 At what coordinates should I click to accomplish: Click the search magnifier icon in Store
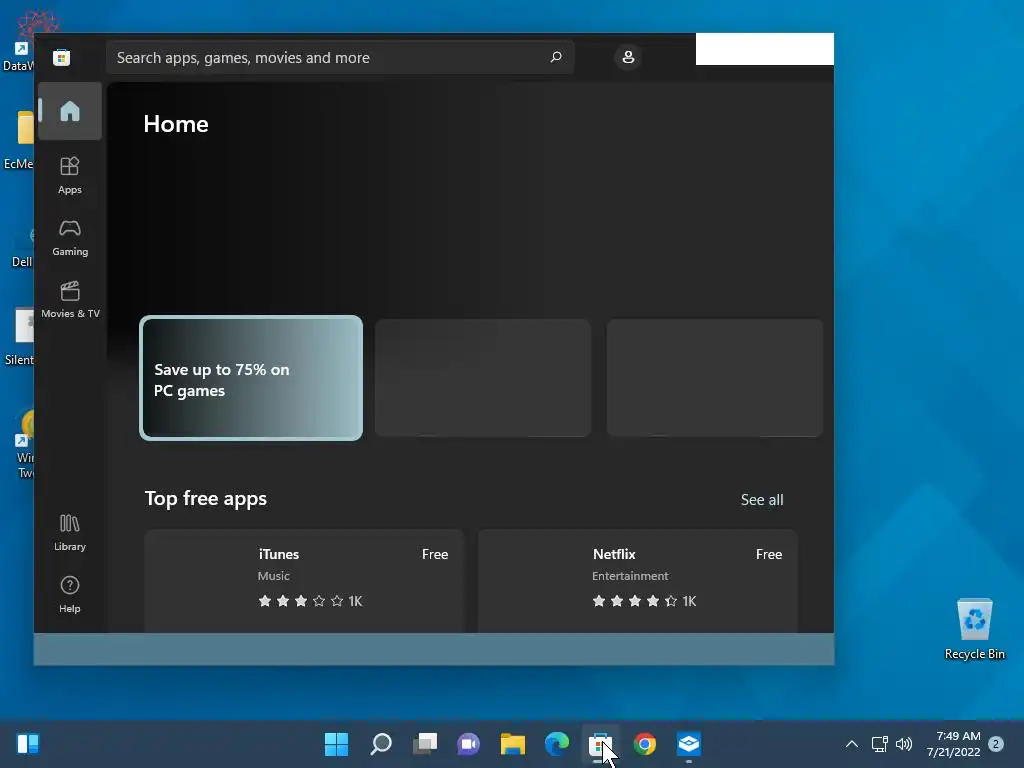[x=556, y=57]
